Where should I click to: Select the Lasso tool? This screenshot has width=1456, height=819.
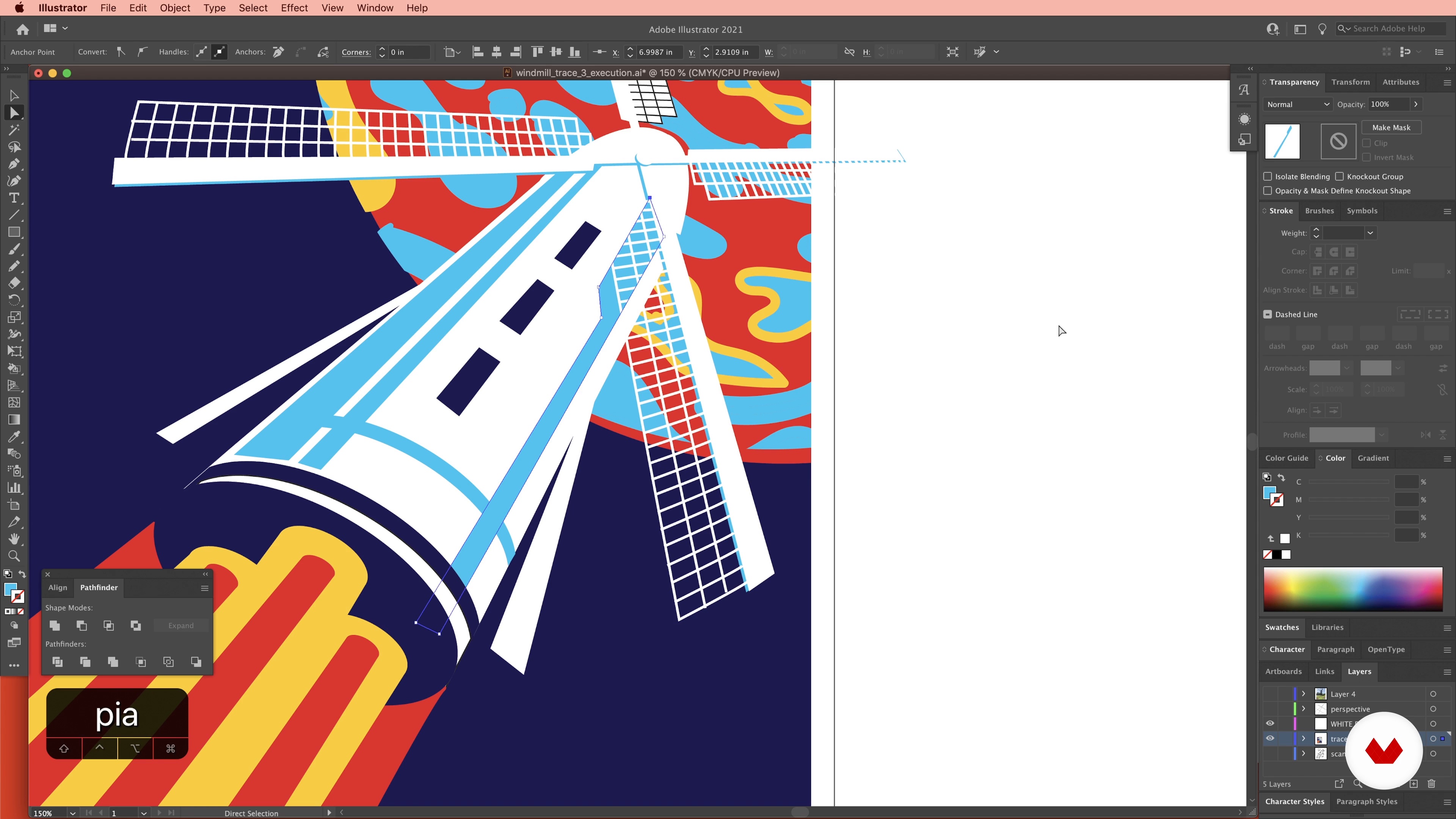[x=14, y=147]
